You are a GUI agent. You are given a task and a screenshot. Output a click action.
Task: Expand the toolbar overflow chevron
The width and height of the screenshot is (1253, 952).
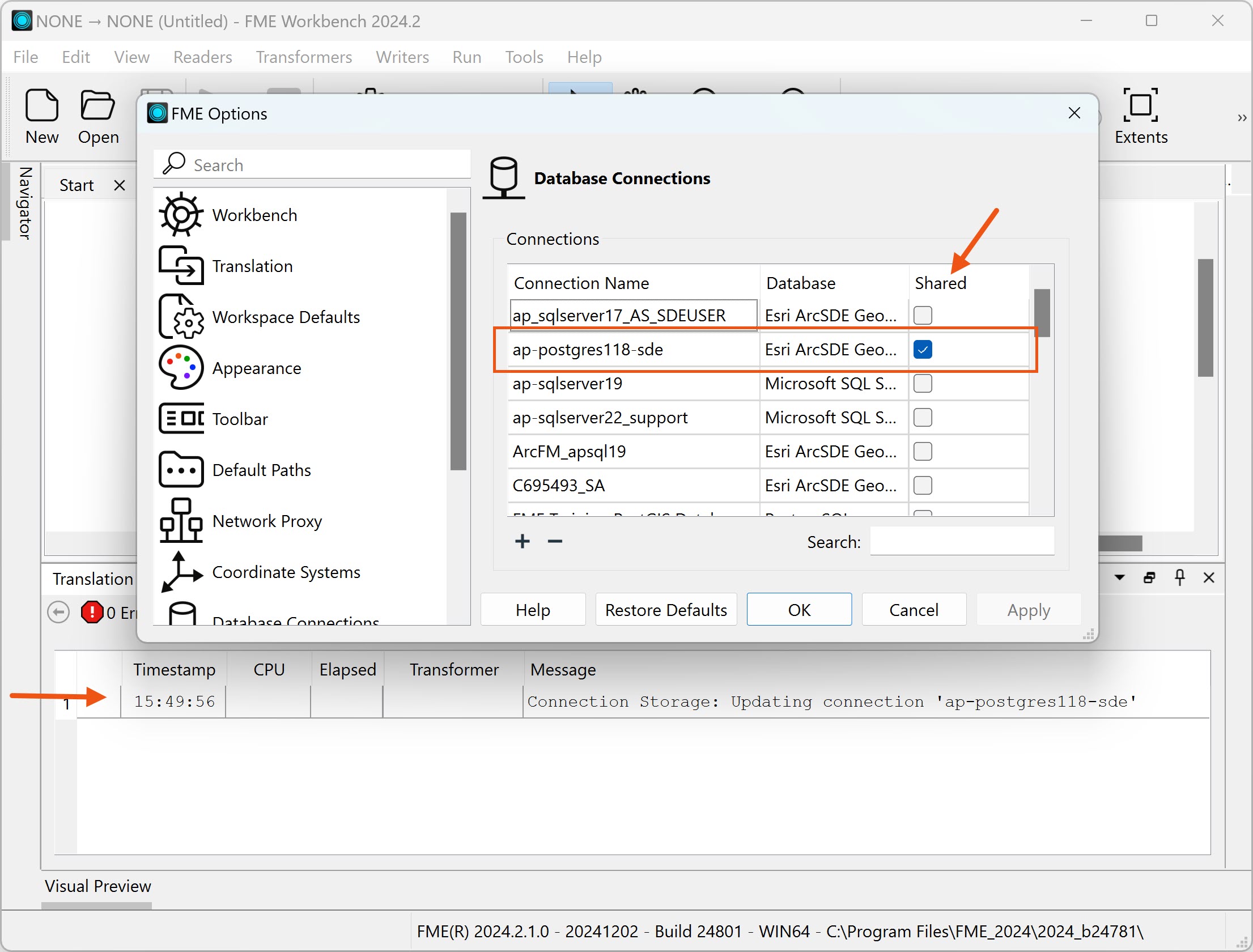click(x=1242, y=118)
